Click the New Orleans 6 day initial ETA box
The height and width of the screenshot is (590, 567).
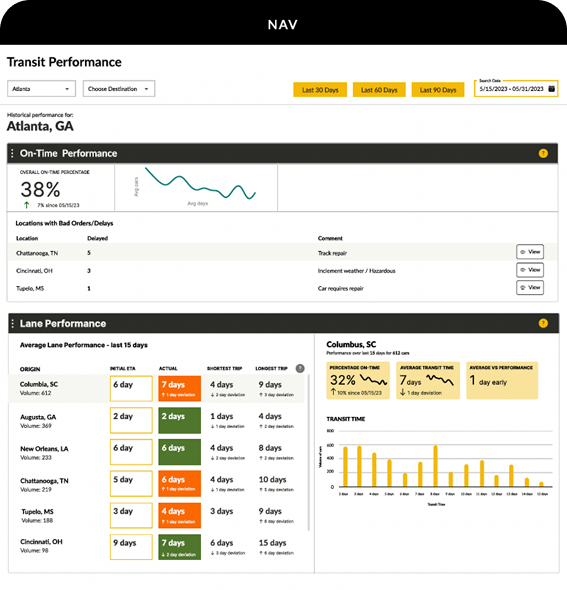point(131,452)
